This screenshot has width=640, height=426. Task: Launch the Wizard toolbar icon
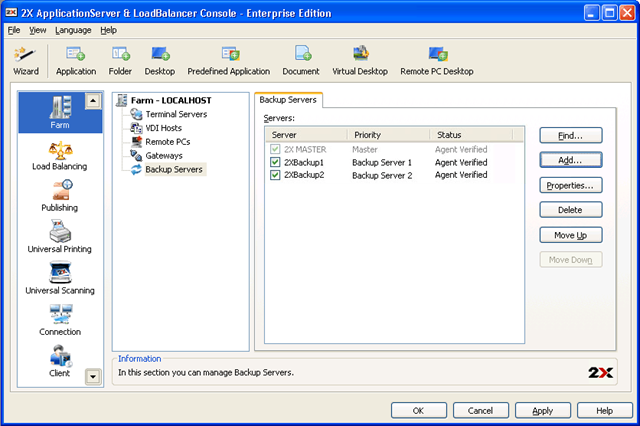pos(25,61)
